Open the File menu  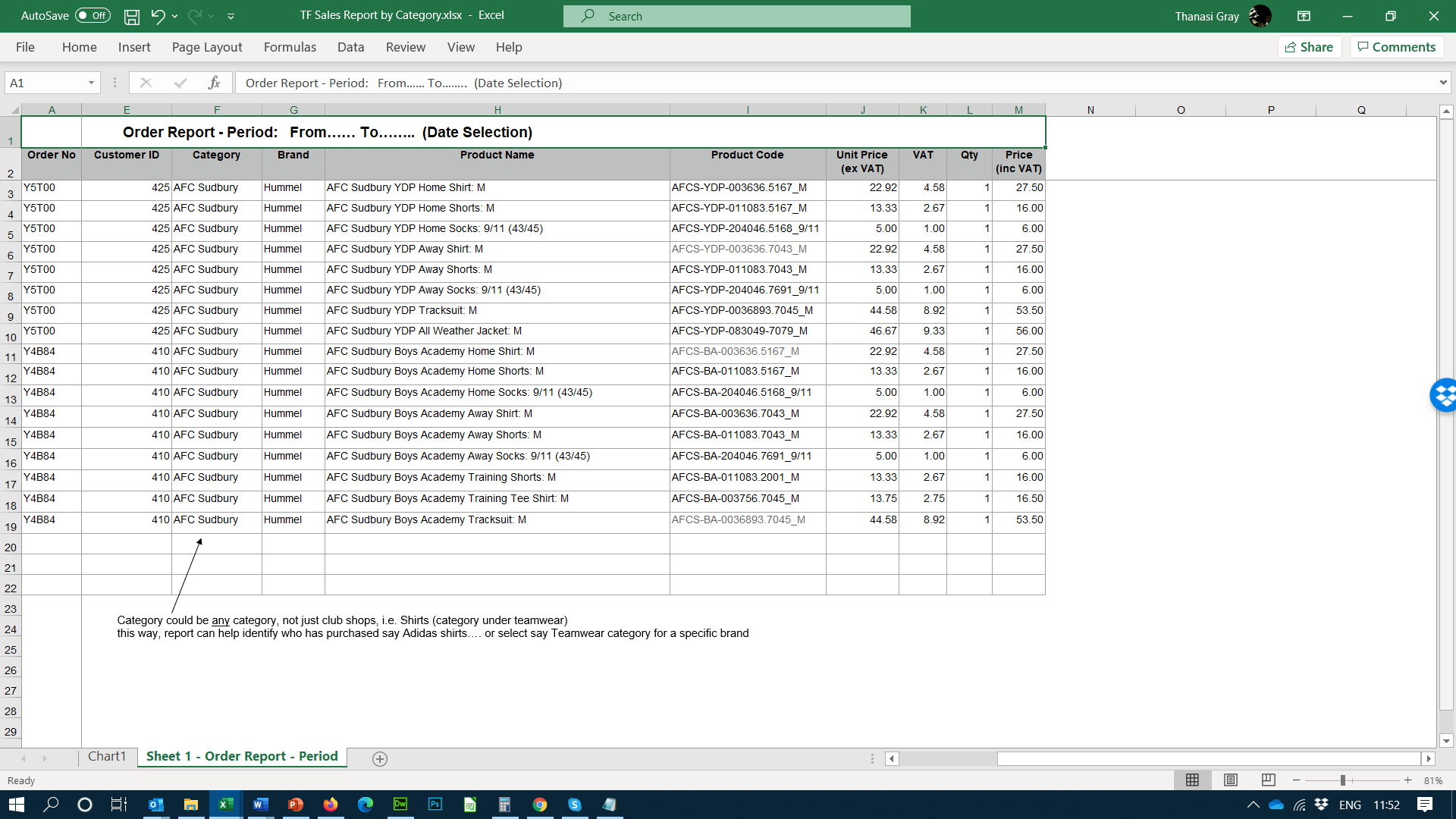coord(25,47)
